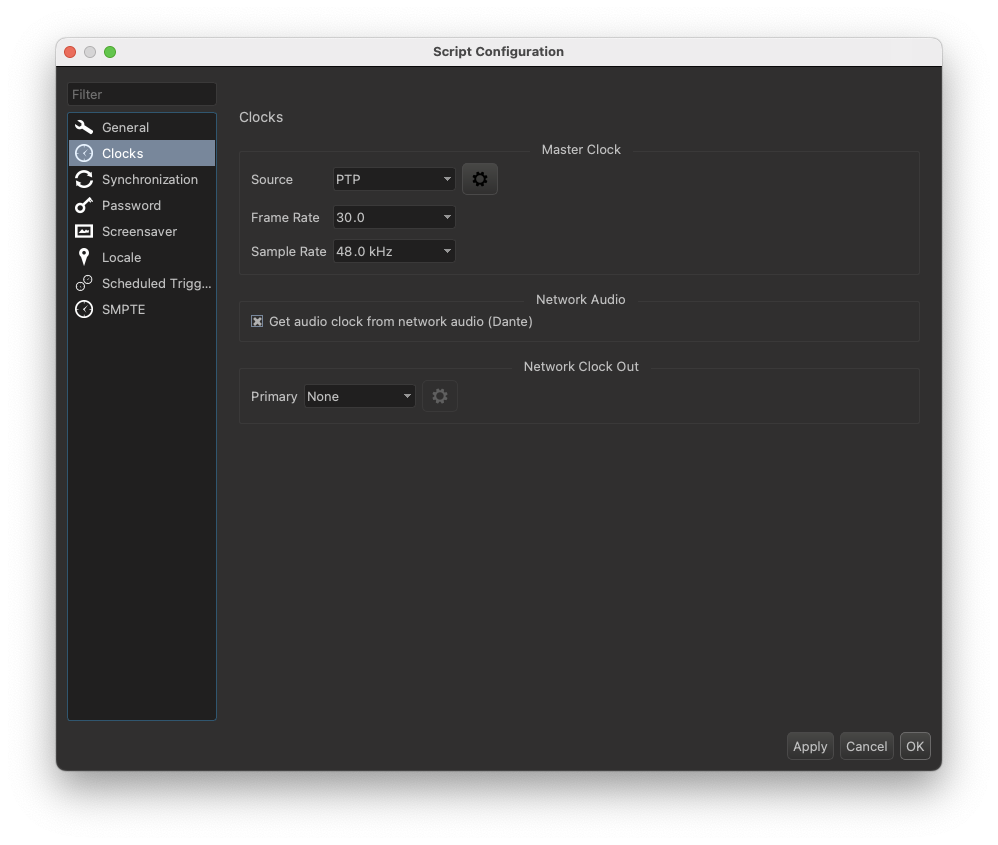This screenshot has width=998, height=845.
Task: Click the Cancel button
Action: 866,746
